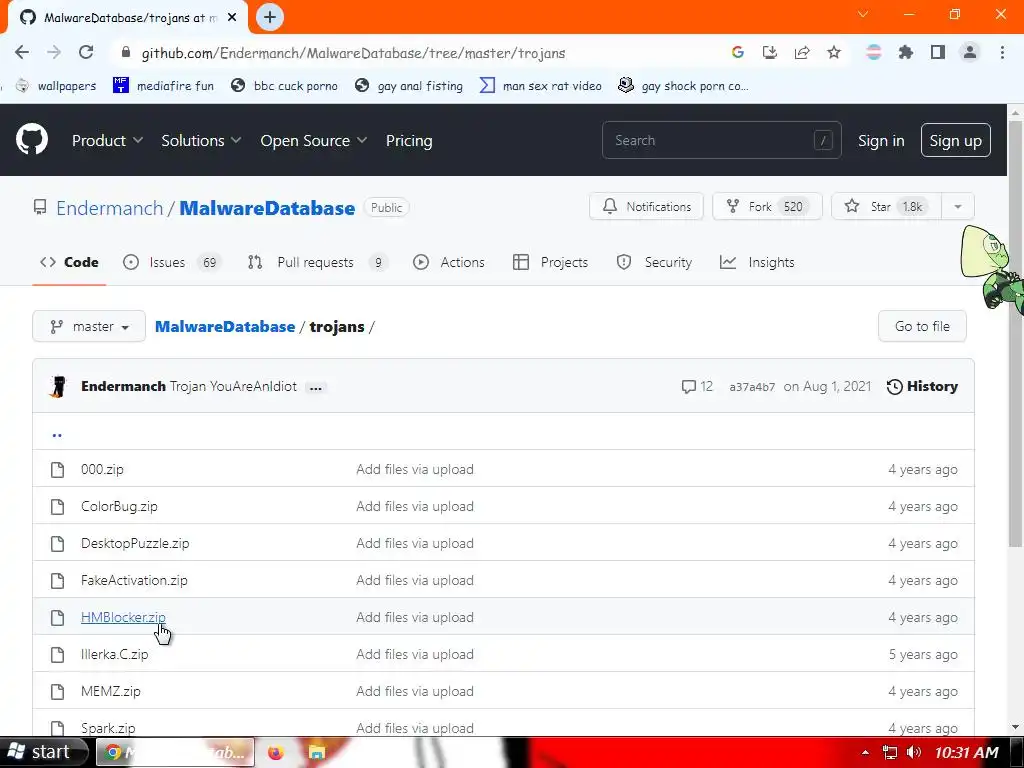Click the browser address bar URL
This screenshot has height=768, width=1024.
tap(353, 53)
